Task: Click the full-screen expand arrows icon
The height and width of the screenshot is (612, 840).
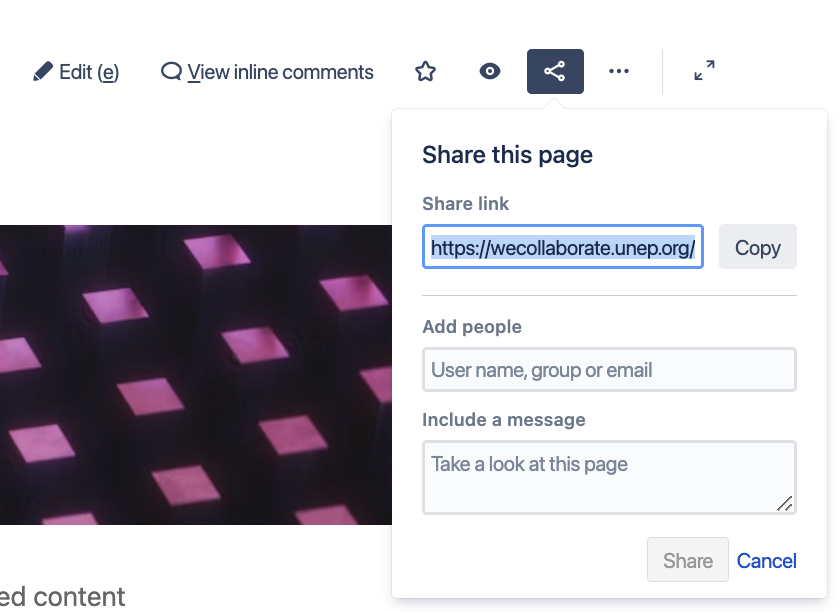Action: (704, 70)
